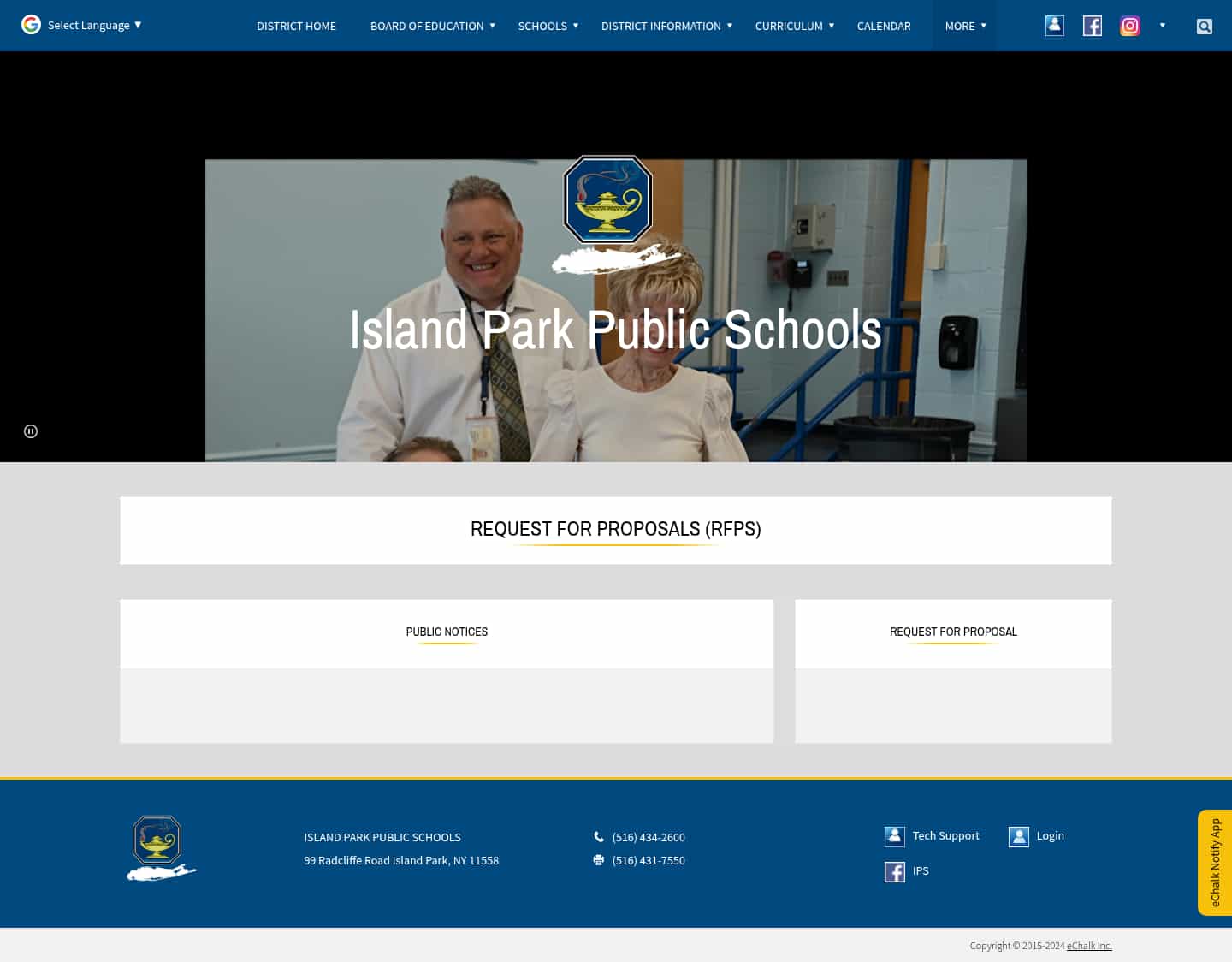Click footer Island Park Public Schools name
The width and height of the screenshot is (1232, 962).
coord(382,837)
